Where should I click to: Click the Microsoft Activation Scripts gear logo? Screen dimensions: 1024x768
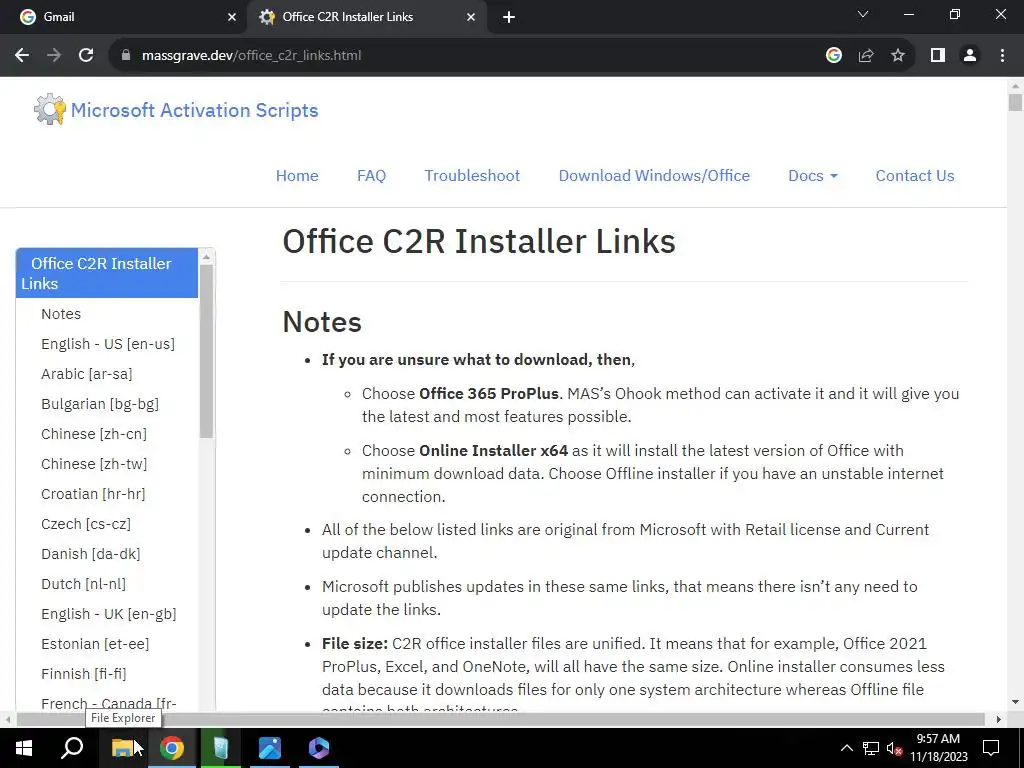[50, 109]
